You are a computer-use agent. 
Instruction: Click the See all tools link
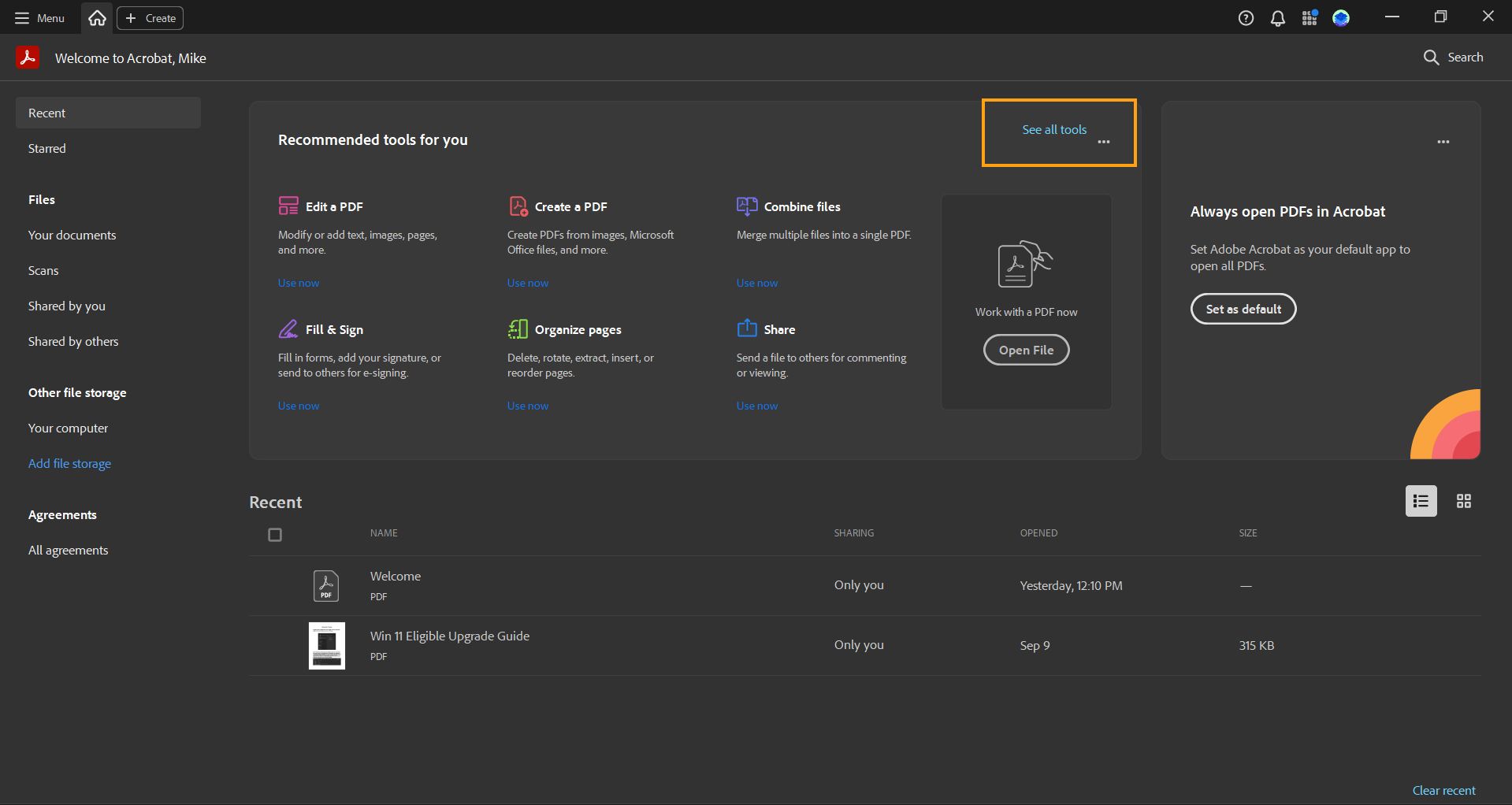pos(1053,129)
